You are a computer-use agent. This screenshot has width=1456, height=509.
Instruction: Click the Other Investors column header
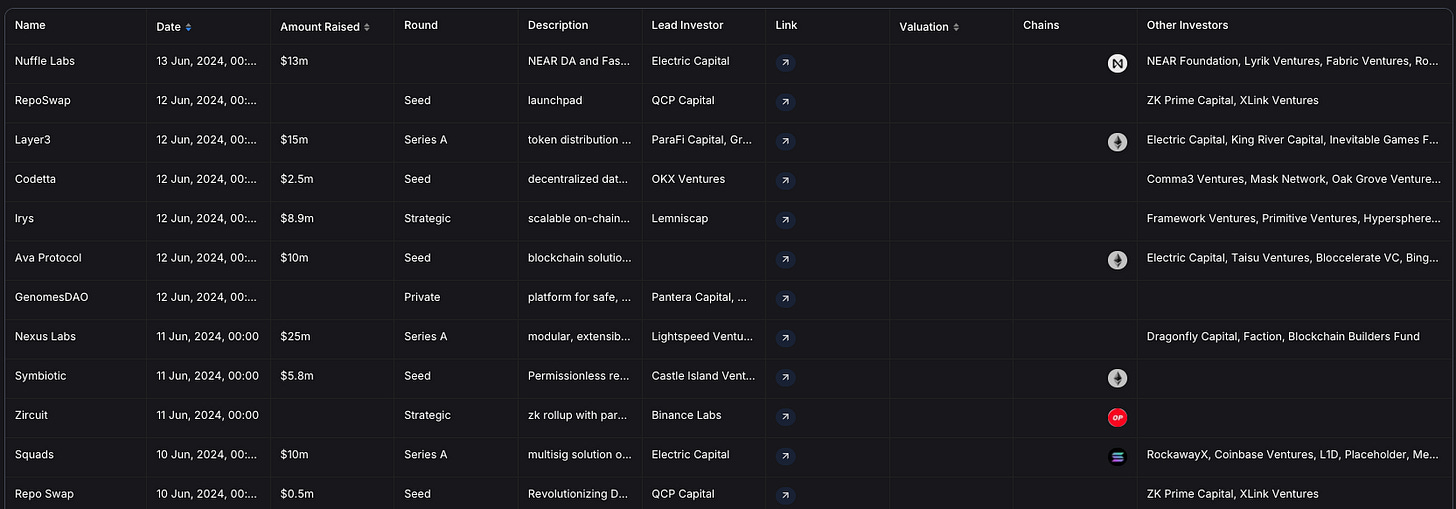click(1187, 26)
